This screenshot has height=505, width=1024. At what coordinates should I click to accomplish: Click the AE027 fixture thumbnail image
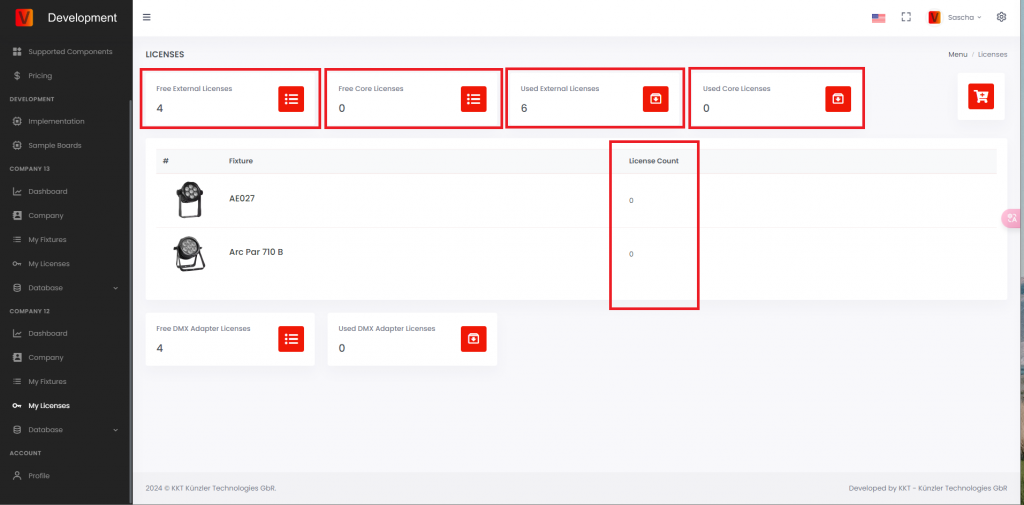pos(186,200)
